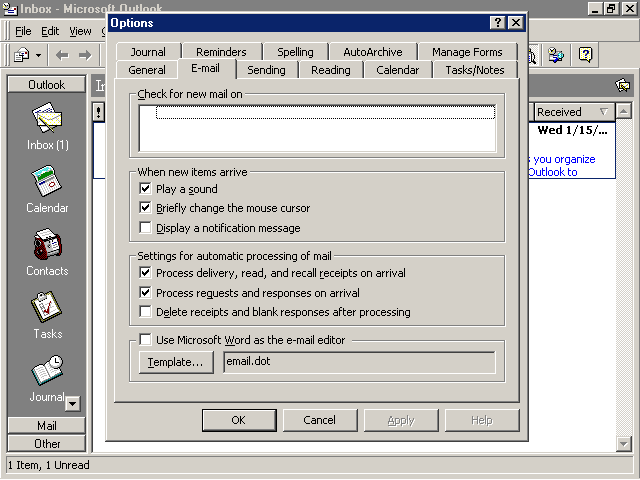Click the Other group button
The height and width of the screenshot is (480, 640).
tap(47, 444)
